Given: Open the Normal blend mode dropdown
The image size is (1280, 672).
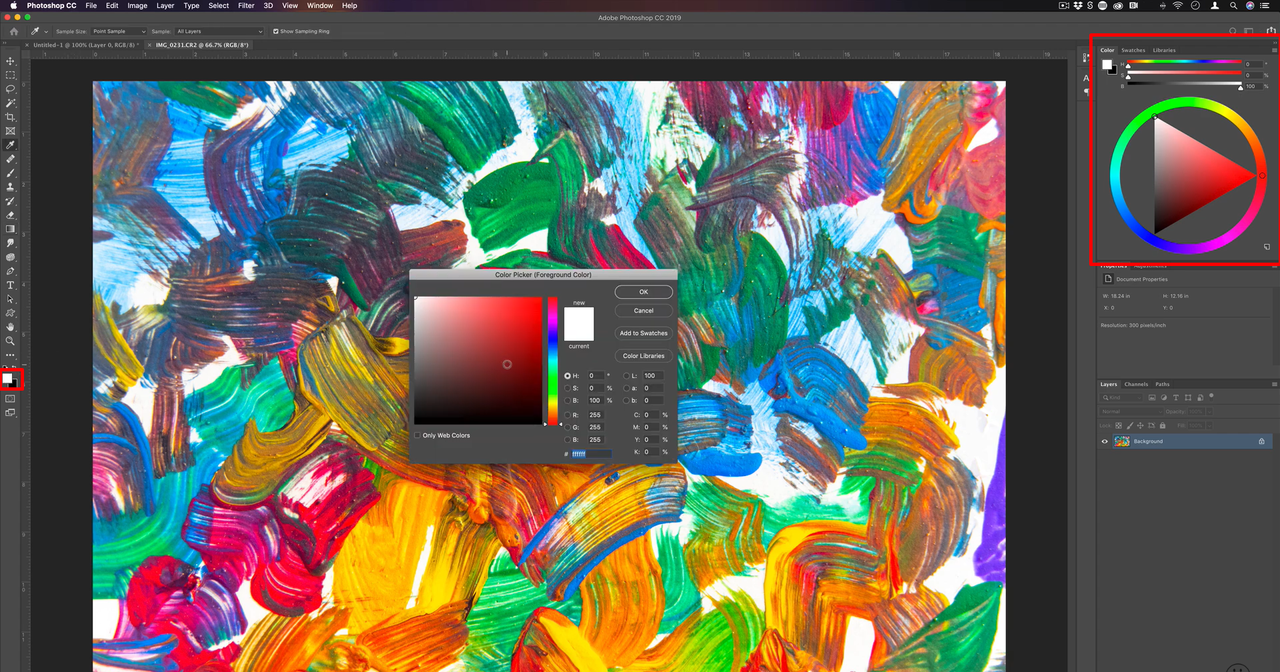Looking at the screenshot, I should (x=1129, y=411).
